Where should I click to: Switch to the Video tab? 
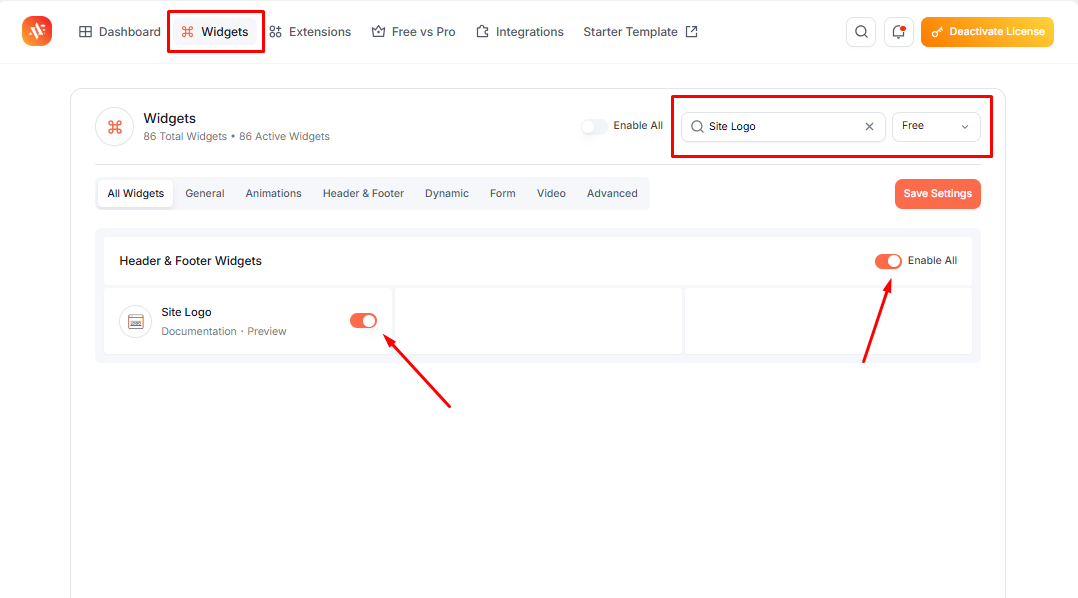coord(551,194)
